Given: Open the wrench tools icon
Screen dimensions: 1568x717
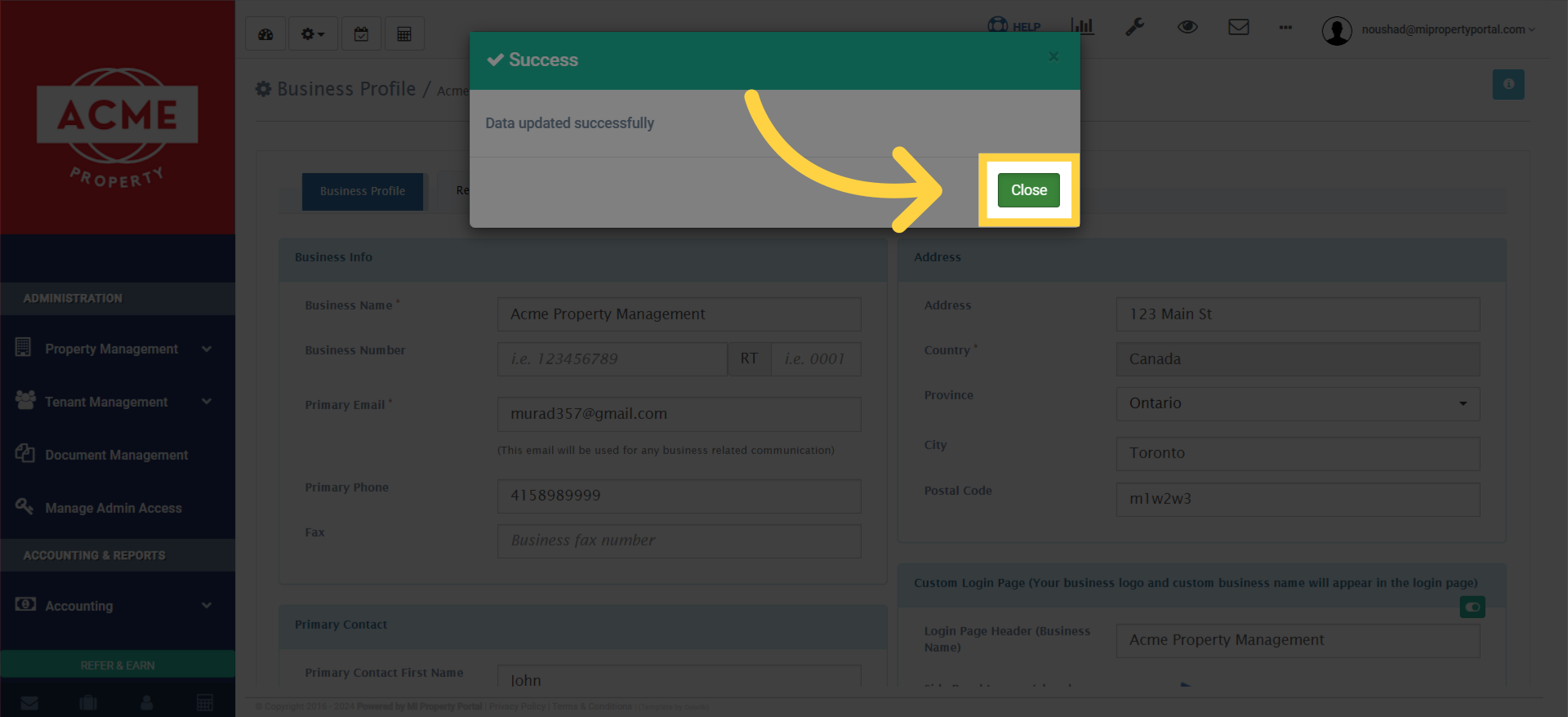Looking at the screenshot, I should 1134,27.
